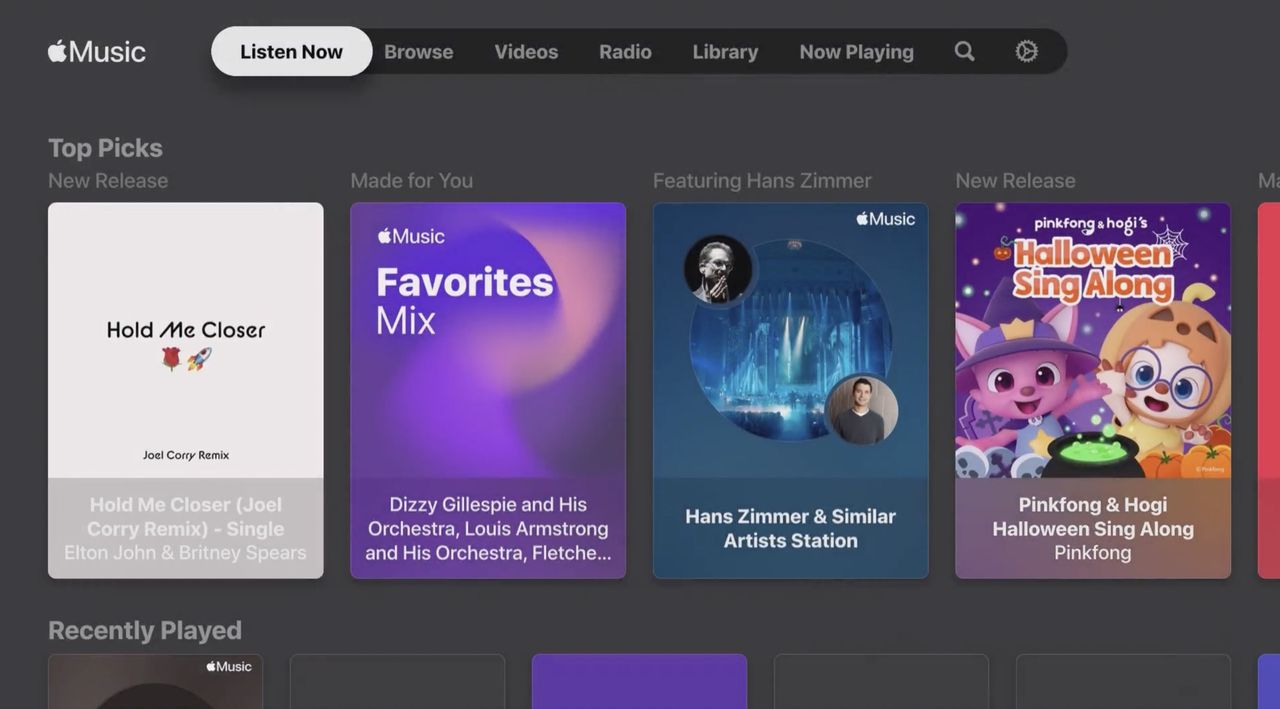Click the Top Picks section heading
Screen dimensions: 1280x709
pos(105,147)
